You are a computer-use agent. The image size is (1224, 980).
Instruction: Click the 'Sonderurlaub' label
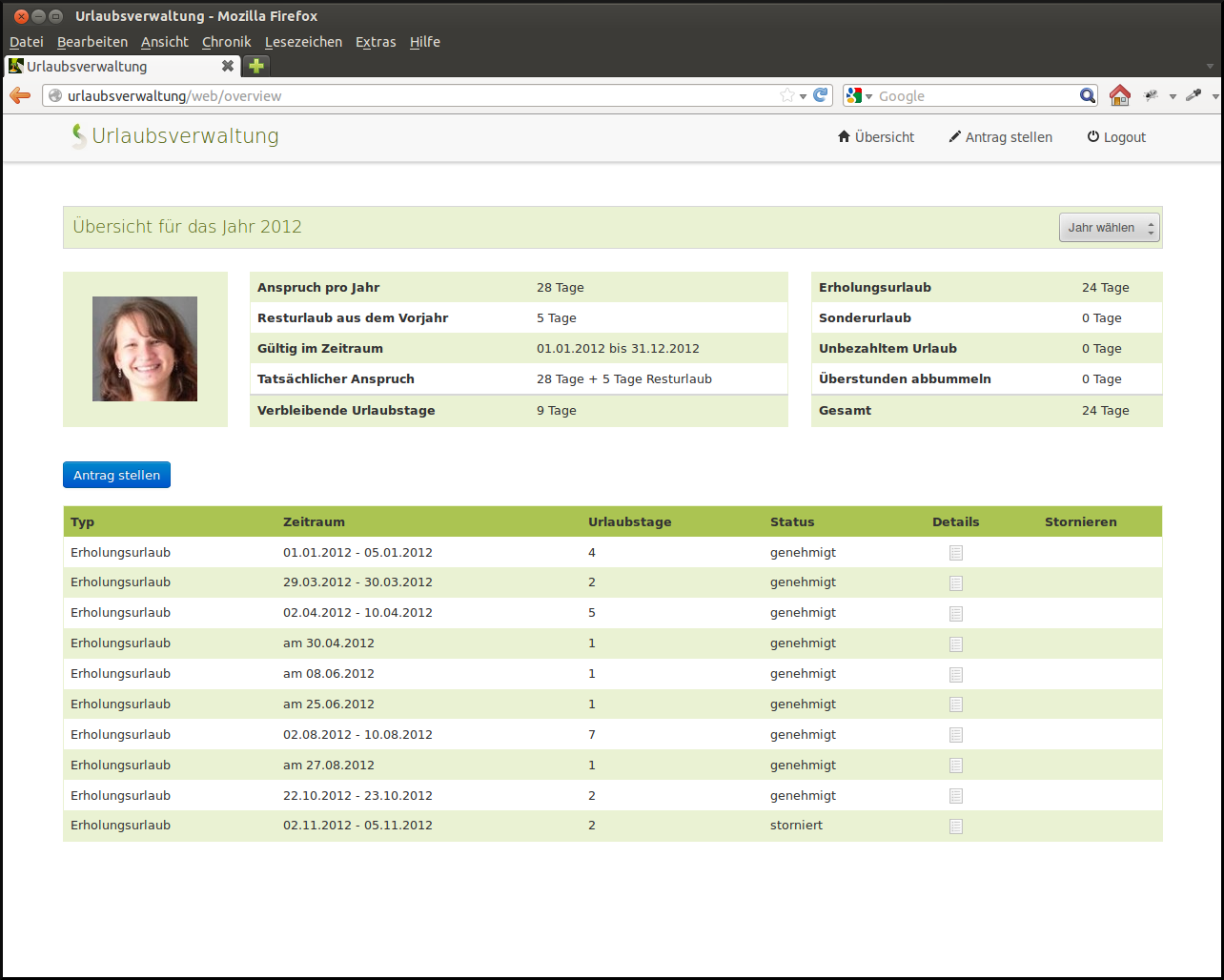click(x=865, y=318)
